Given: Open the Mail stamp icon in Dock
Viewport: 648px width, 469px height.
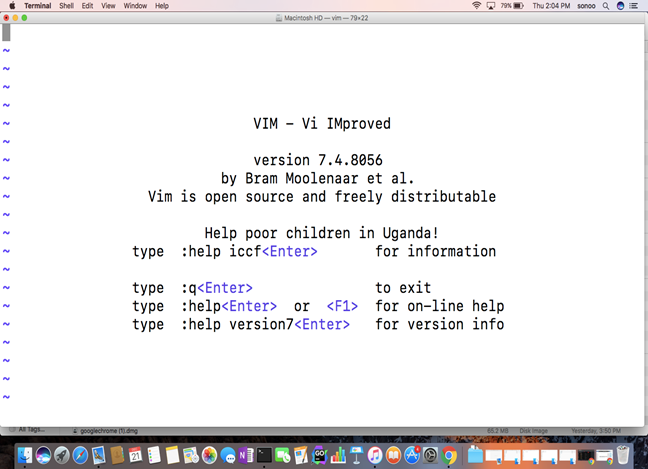Looking at the screenshot, I should point(99,455).
